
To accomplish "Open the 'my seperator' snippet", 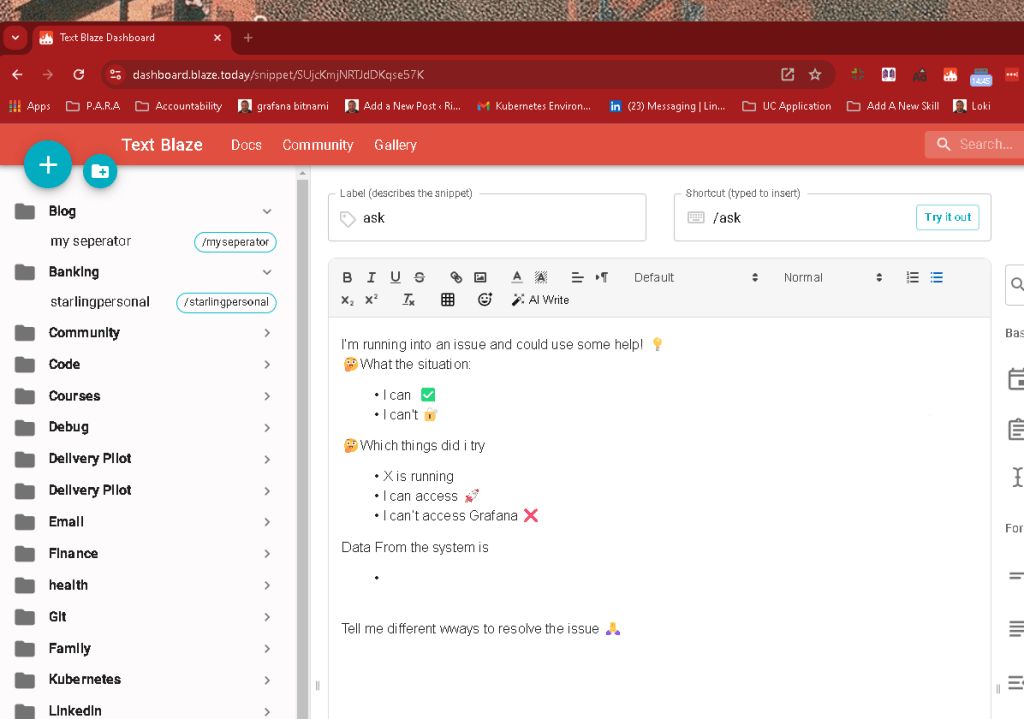I will pyautogui.click(x=91, y=241).
